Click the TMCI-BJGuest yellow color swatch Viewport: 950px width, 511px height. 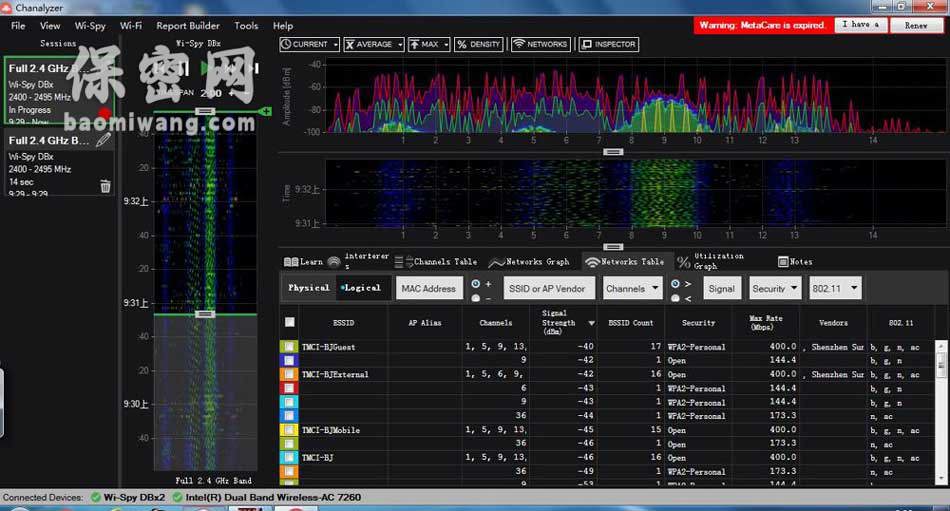[288, 347]
